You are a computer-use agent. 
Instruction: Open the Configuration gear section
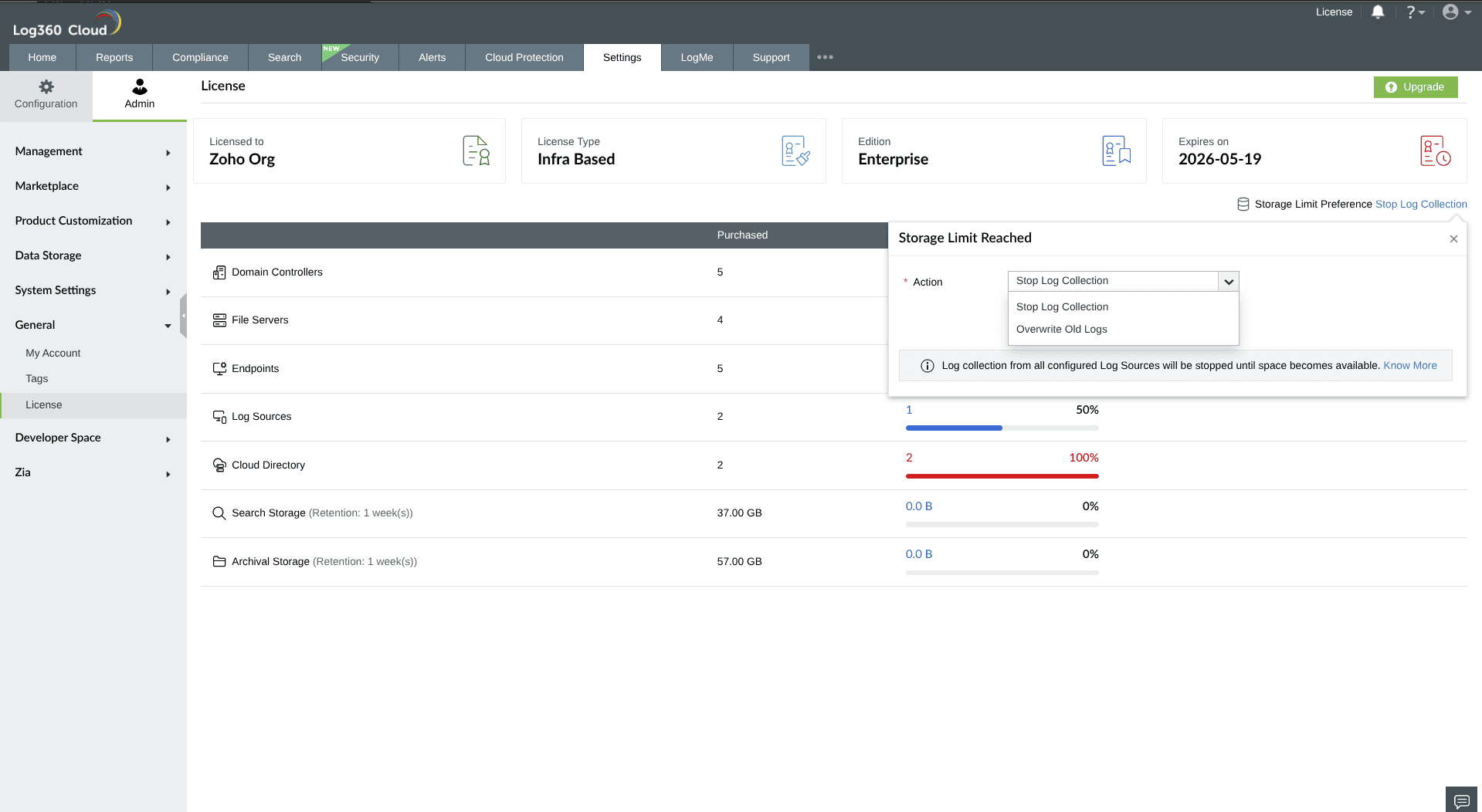tap(46, 95)
